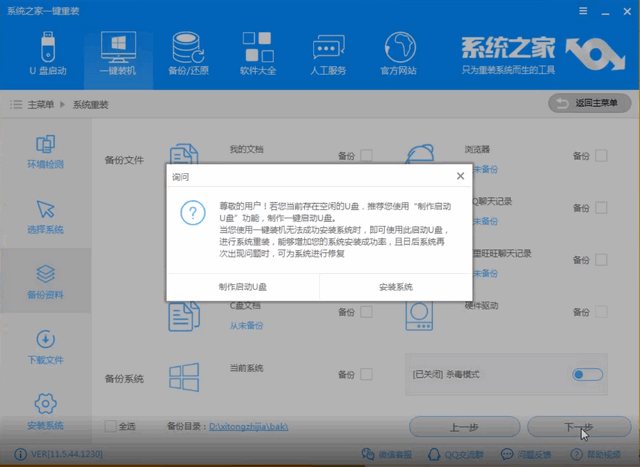640x467 pixels.
Task: Select the 安装系统 gear step in the sidebar
Action: click(45, 409)
